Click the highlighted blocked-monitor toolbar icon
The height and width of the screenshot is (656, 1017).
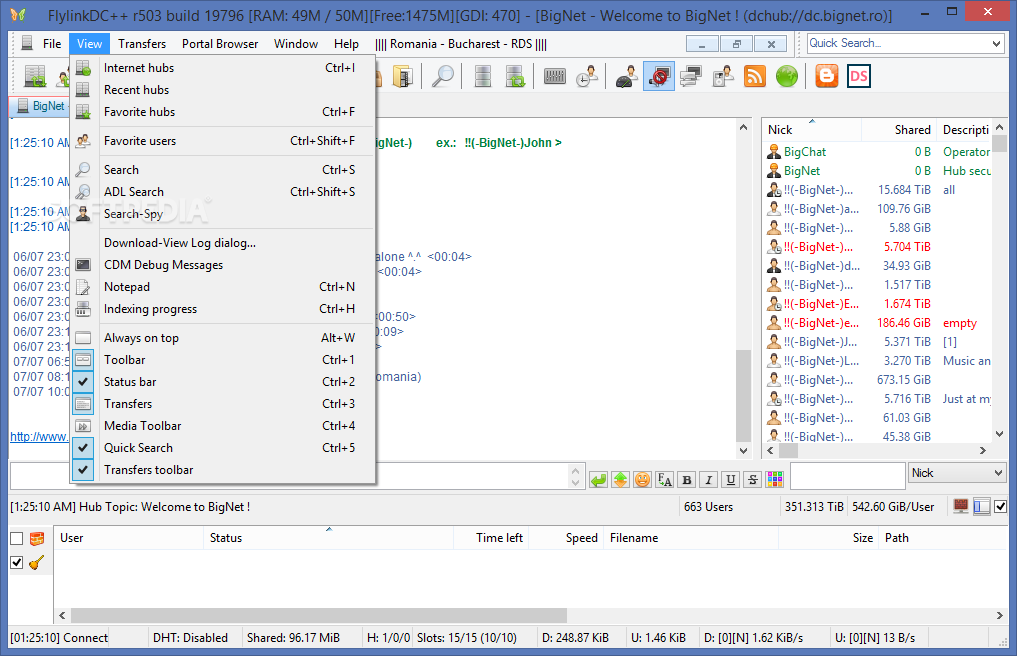(x=659, y=77)
